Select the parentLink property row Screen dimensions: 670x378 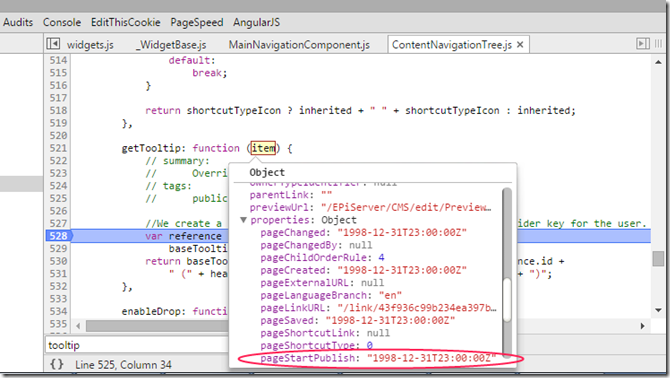291,195
